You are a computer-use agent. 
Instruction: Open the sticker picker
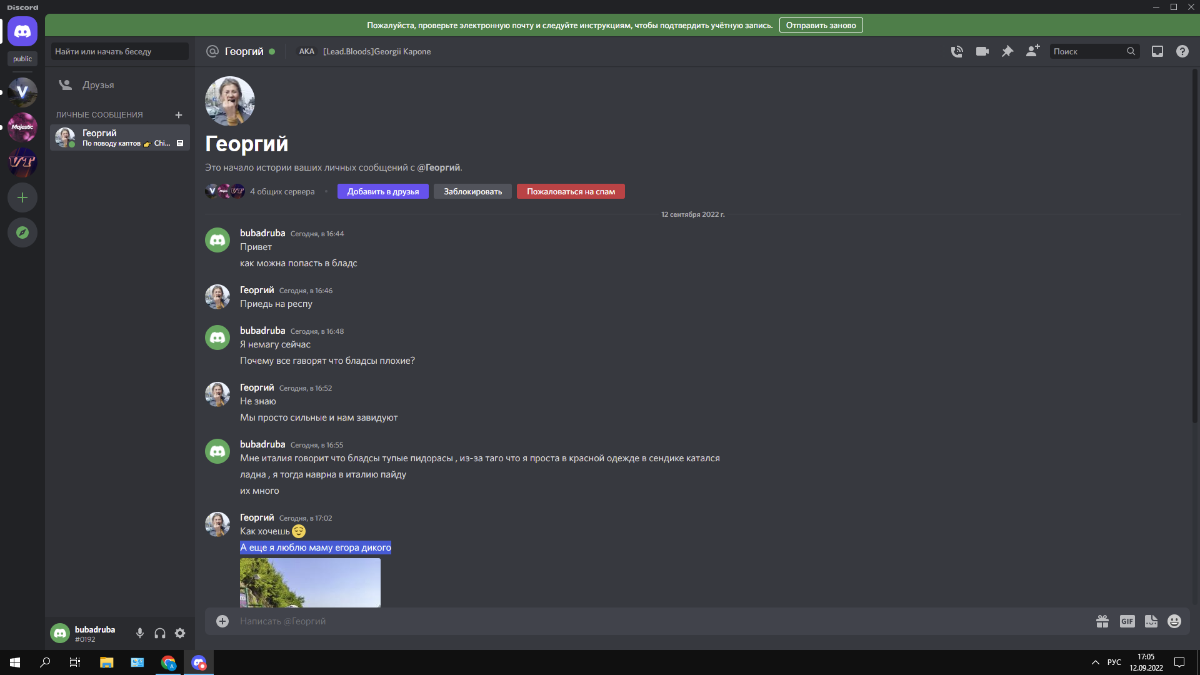click(1151, 621)
